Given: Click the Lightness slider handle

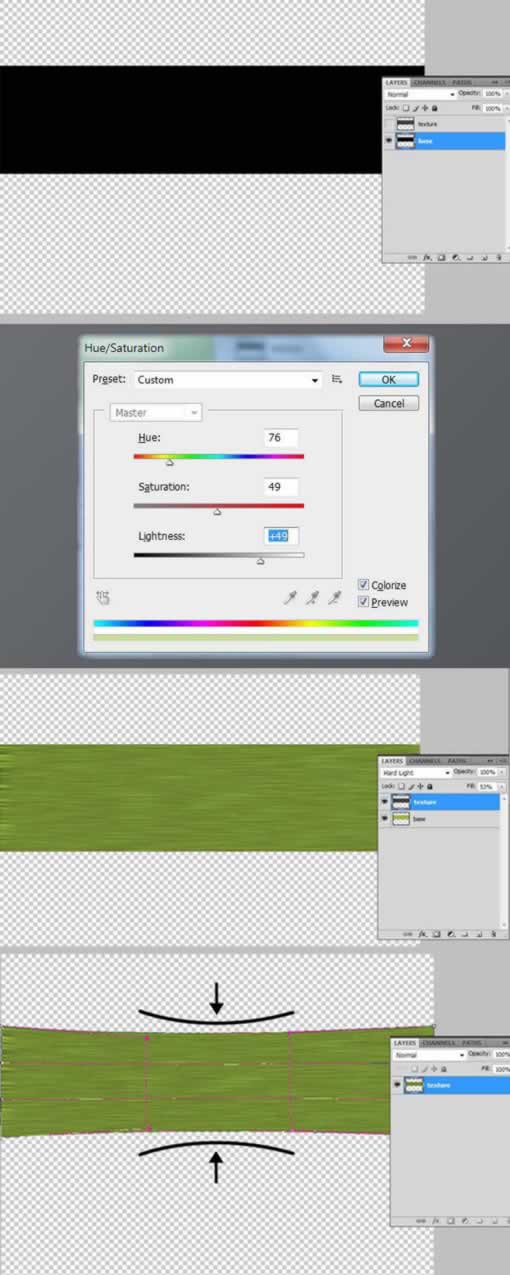Looking at the screenshot, I should tap(260, 561).
